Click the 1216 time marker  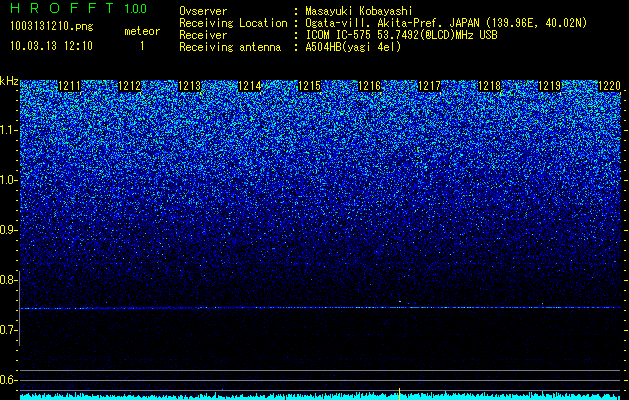point(369,86)
